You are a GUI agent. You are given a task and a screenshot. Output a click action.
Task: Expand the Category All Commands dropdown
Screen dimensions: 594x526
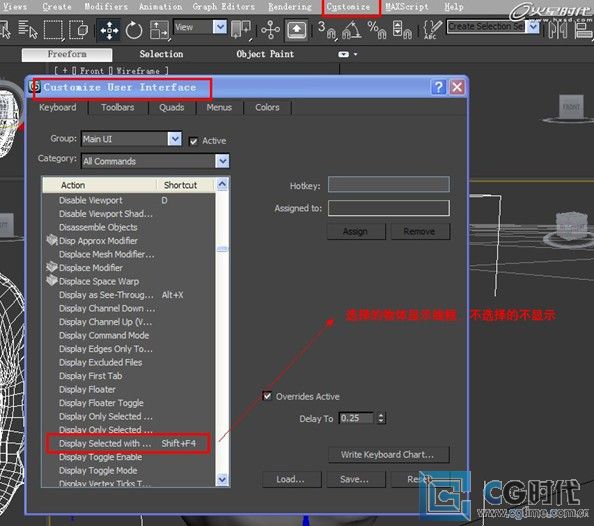222,161
